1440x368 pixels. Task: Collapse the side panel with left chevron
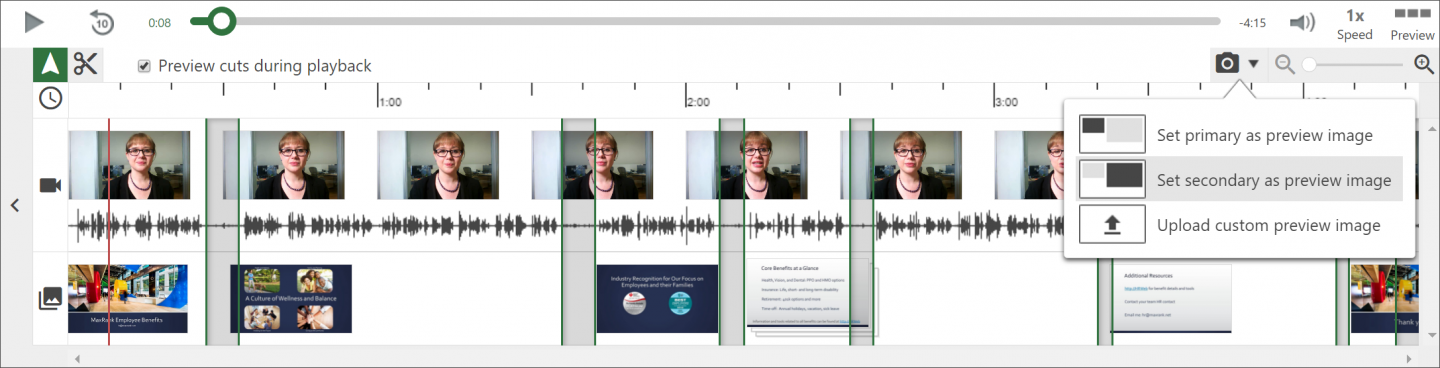click(15, 205)
